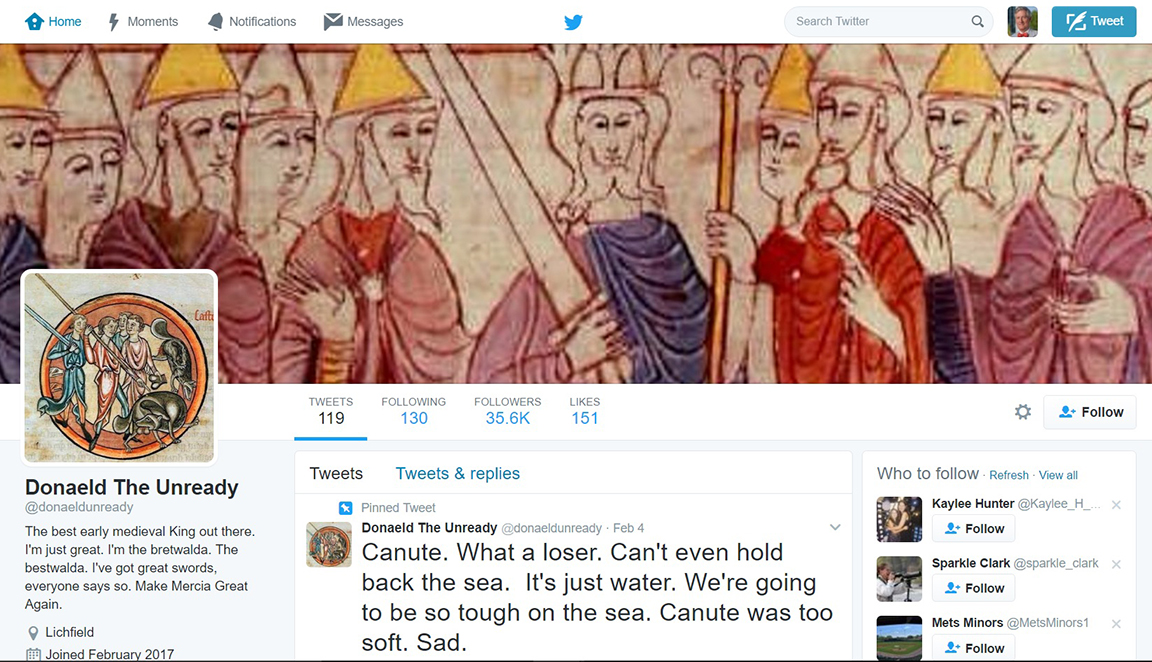Click the Refresh link in Who to follow

pos(1009,475)
